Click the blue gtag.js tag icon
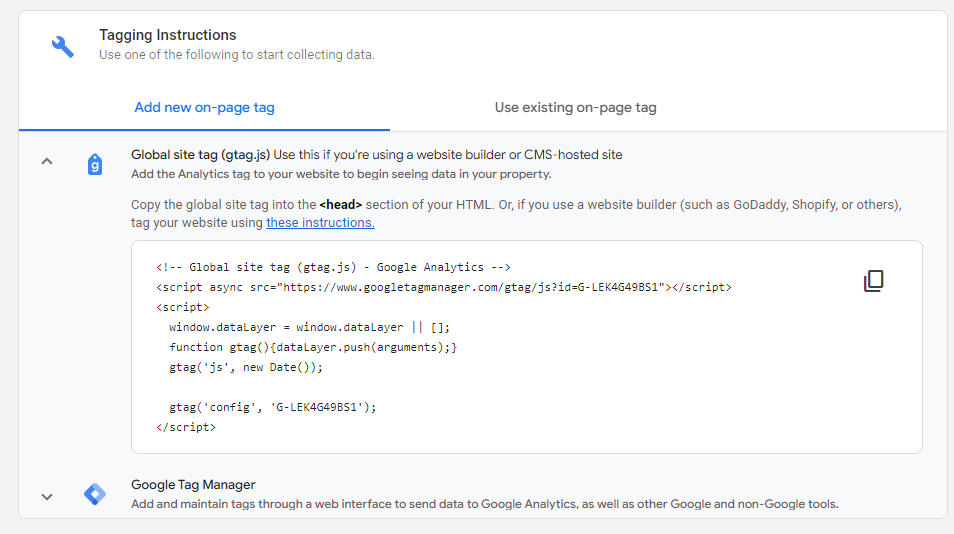This screenshot has height=534, width=954. (x=95, y=164)
